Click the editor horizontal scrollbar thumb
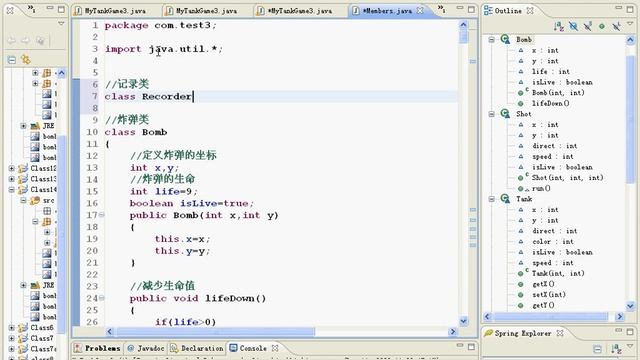The width and height of the screenshot is (640, 360). [215, 331]
